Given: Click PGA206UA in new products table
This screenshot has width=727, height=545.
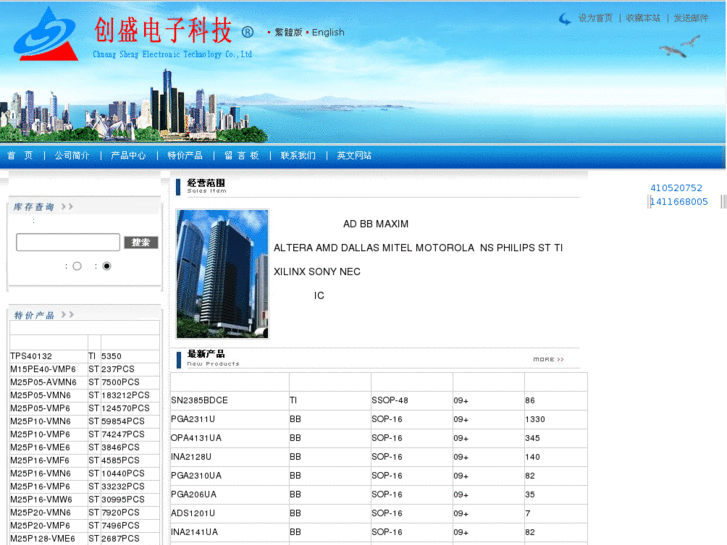Looking at the screenshot, I should click(x=193, y=494).
